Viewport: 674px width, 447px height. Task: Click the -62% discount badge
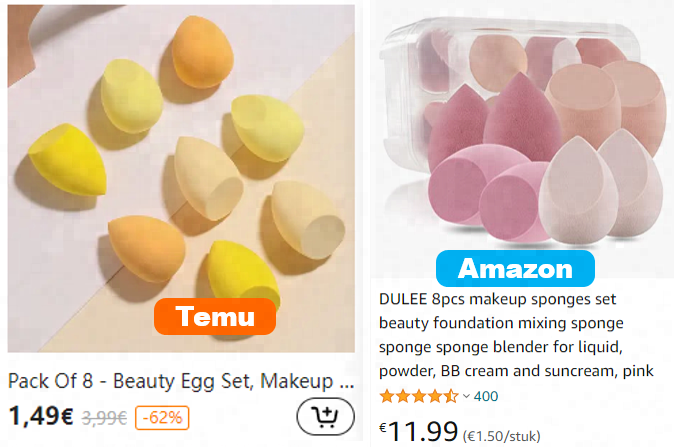(162, 417)
